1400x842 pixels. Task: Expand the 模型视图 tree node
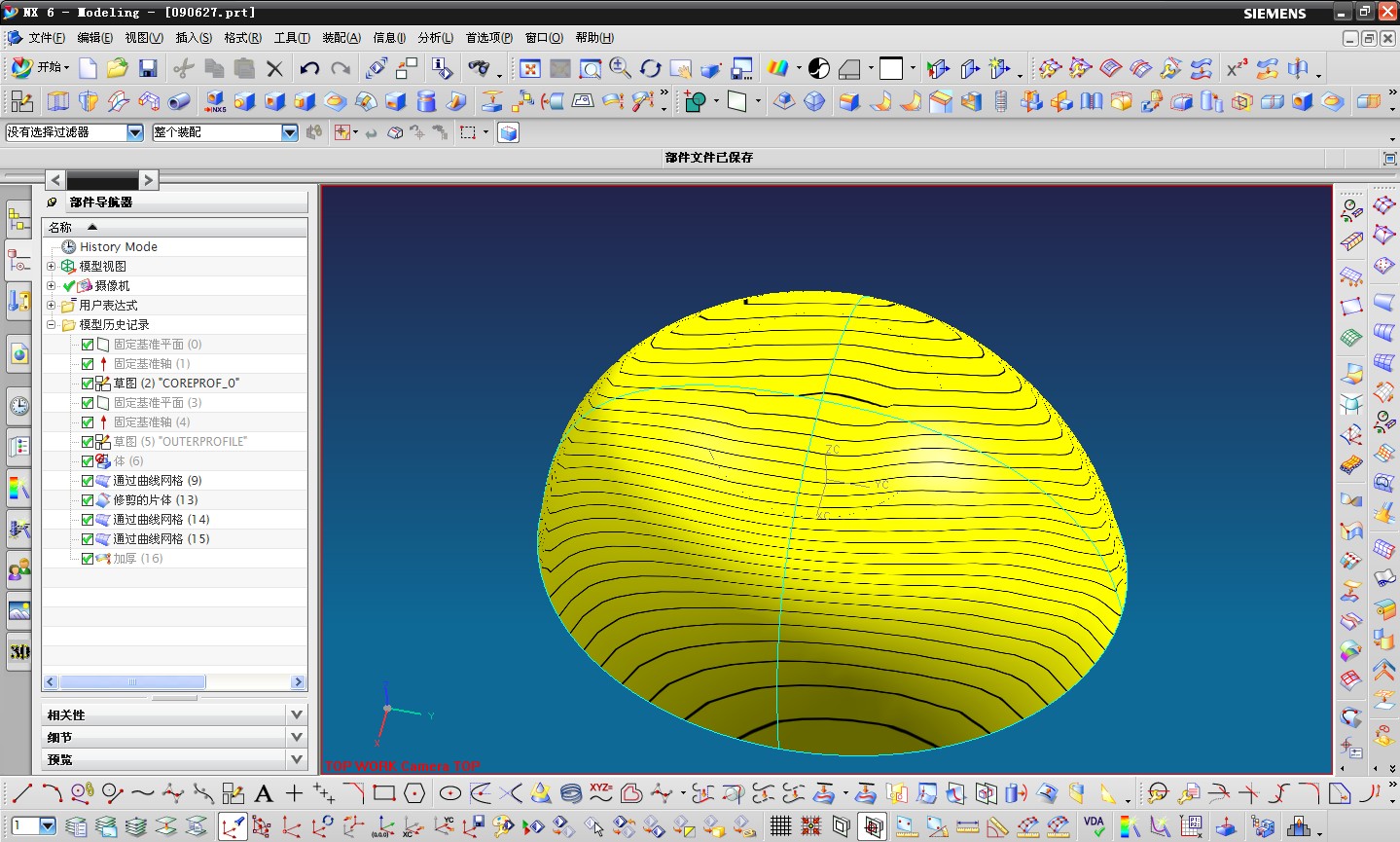click(52, 266)
